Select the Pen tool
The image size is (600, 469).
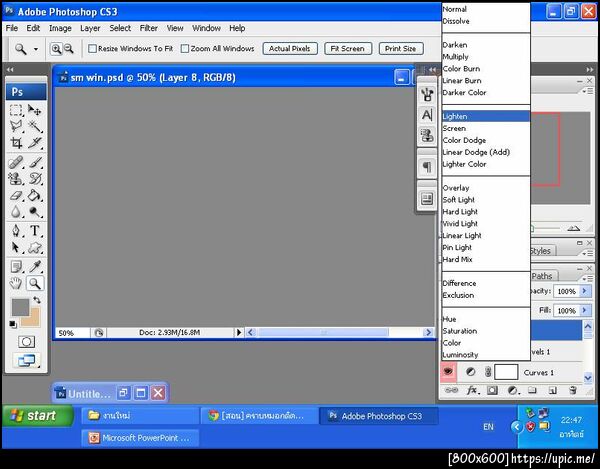click(16, 231)
